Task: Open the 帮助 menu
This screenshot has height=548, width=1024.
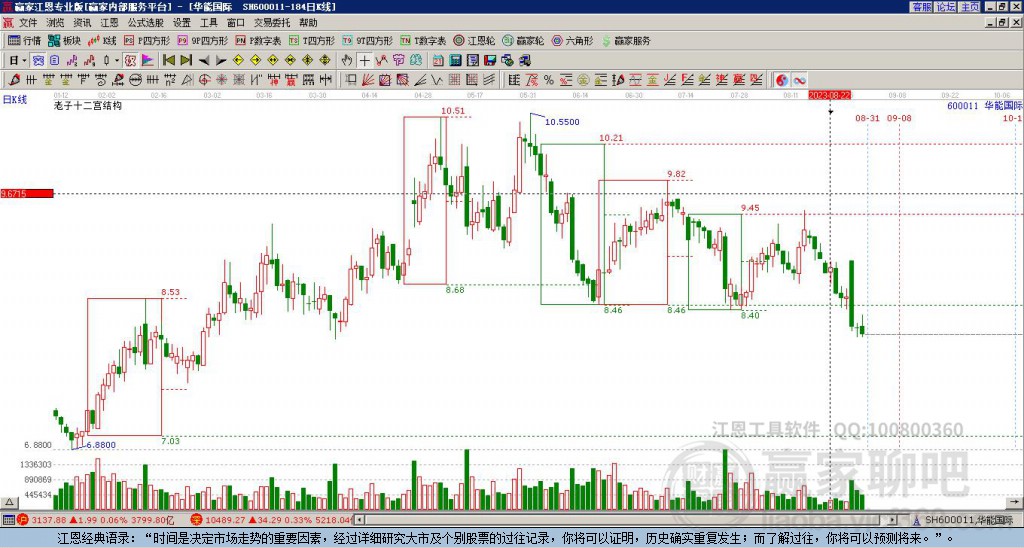Action: (308, 23)
